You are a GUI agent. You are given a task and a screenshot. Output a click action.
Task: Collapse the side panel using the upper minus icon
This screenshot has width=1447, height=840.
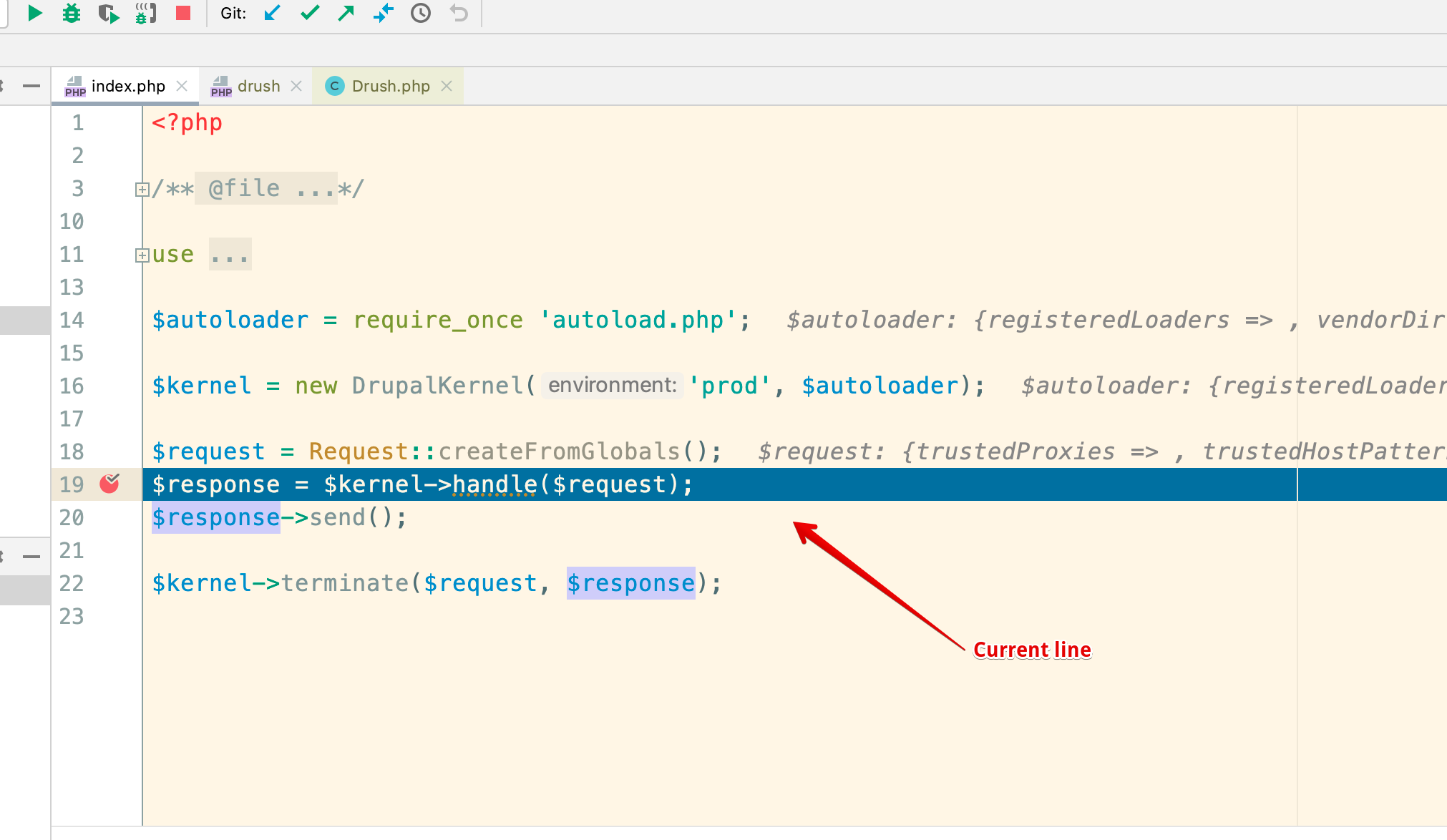[31, 86]
